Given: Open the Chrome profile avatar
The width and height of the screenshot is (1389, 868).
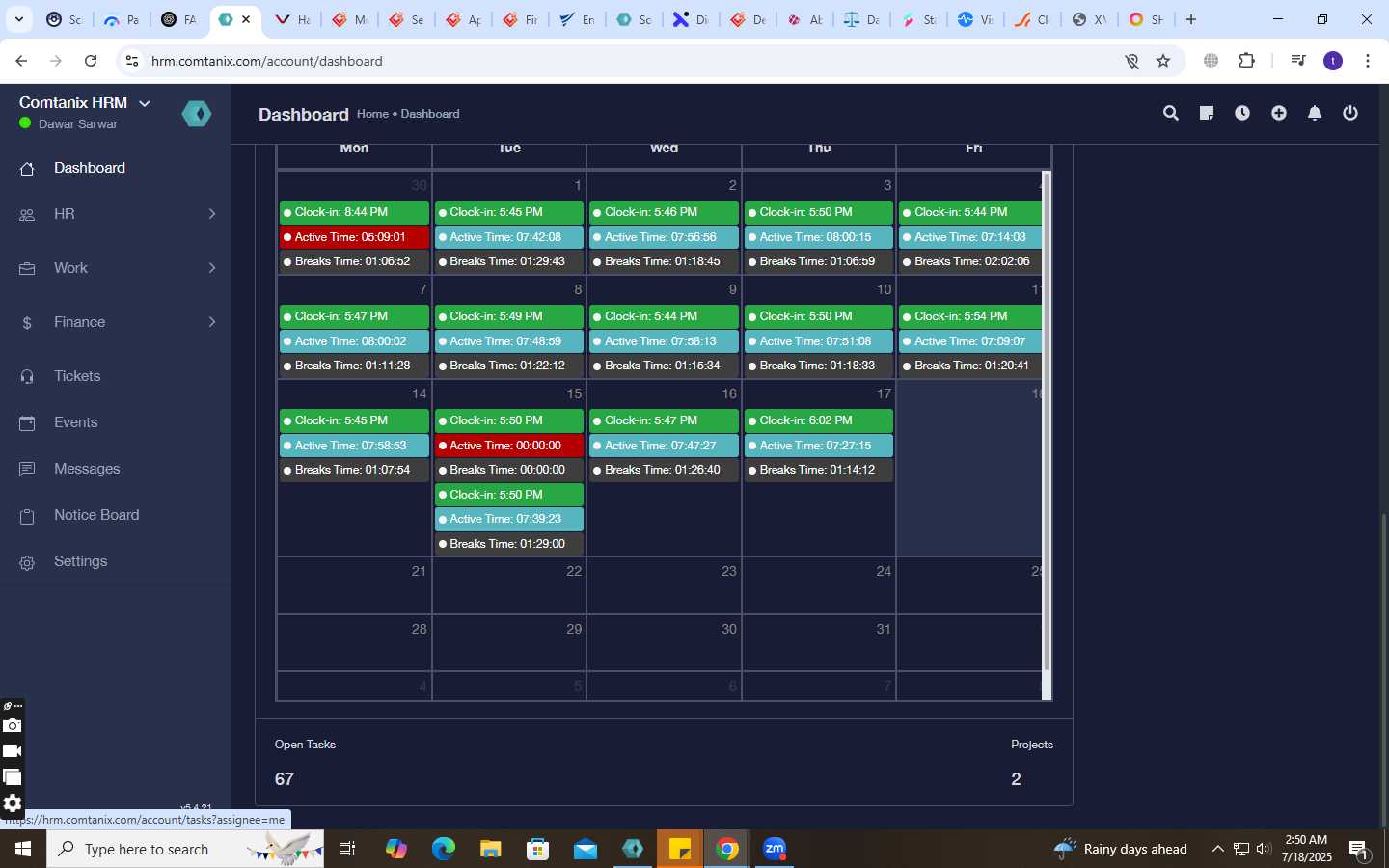Looking at the screenshot, I should (1333, 61).
